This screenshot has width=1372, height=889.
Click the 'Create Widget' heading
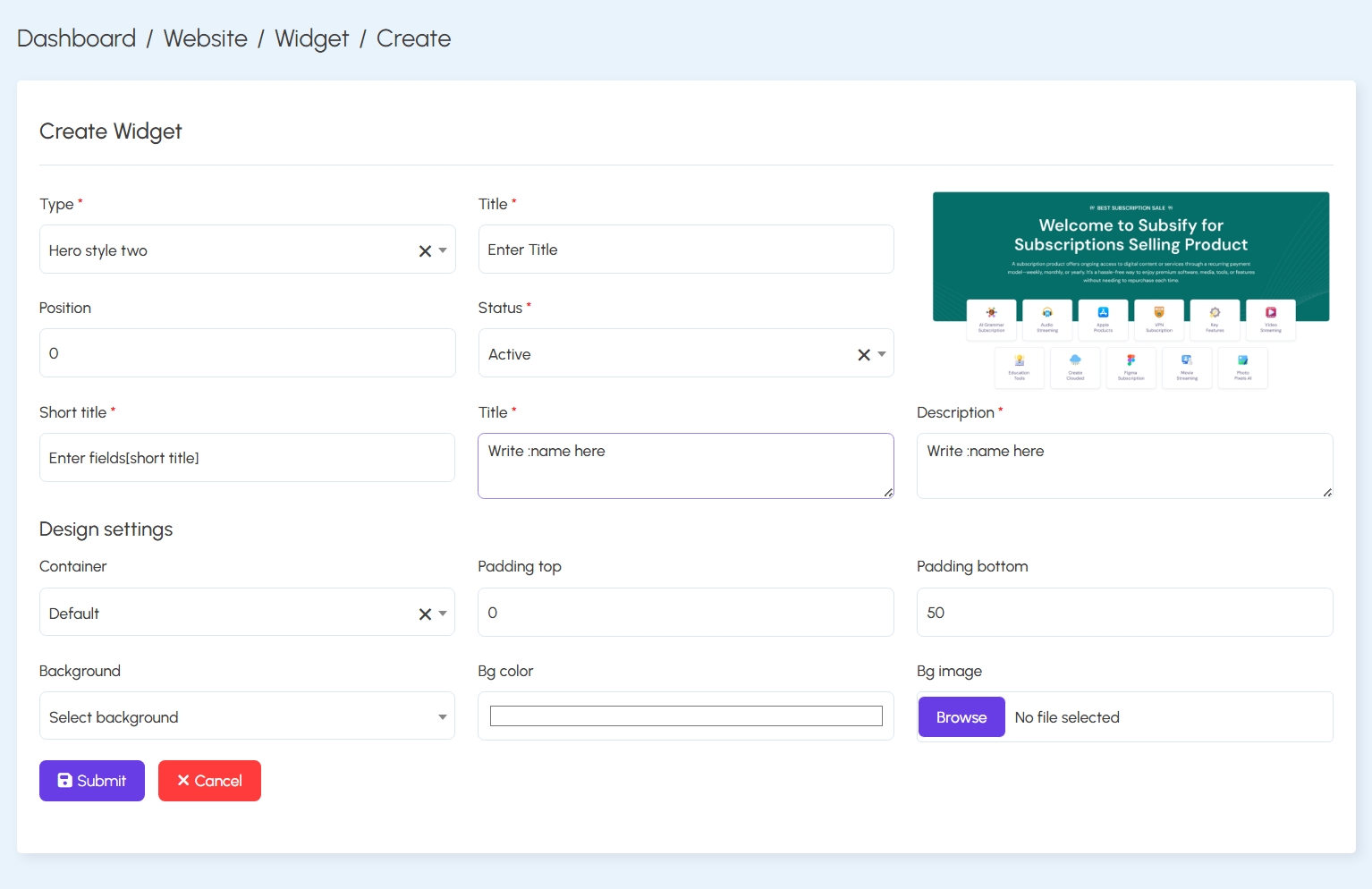click(x=110, y=131)
